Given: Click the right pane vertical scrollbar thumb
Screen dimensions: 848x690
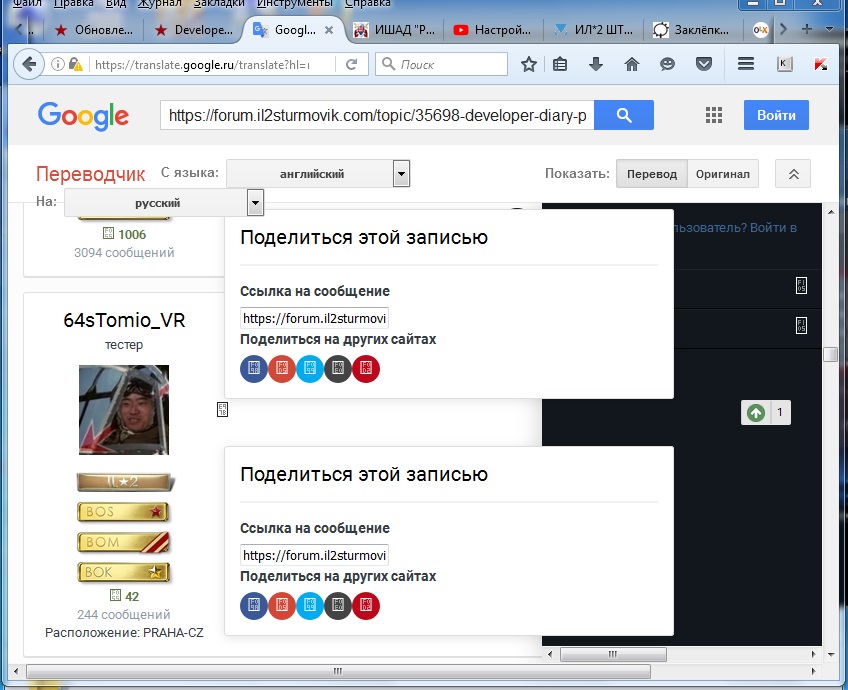Looking at the screenshot, I should tap(831, 354).
